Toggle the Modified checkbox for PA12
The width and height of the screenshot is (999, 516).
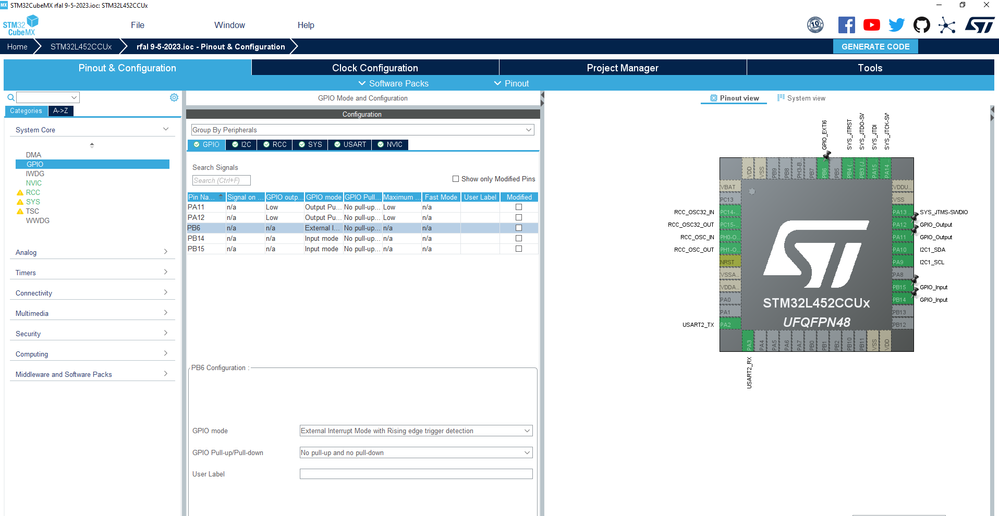(519, 217)
